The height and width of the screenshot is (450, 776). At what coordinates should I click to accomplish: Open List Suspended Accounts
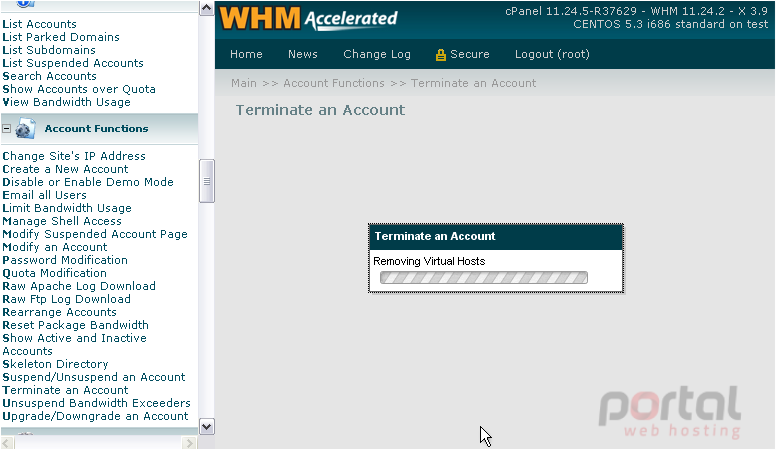(x=73, y=63)
